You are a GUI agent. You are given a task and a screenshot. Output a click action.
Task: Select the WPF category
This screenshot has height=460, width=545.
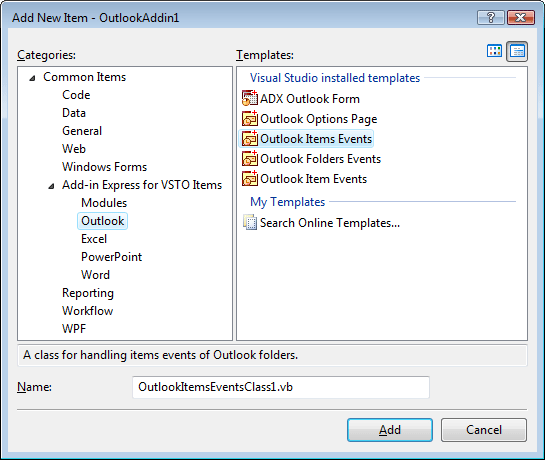click(x=74, y=329)
